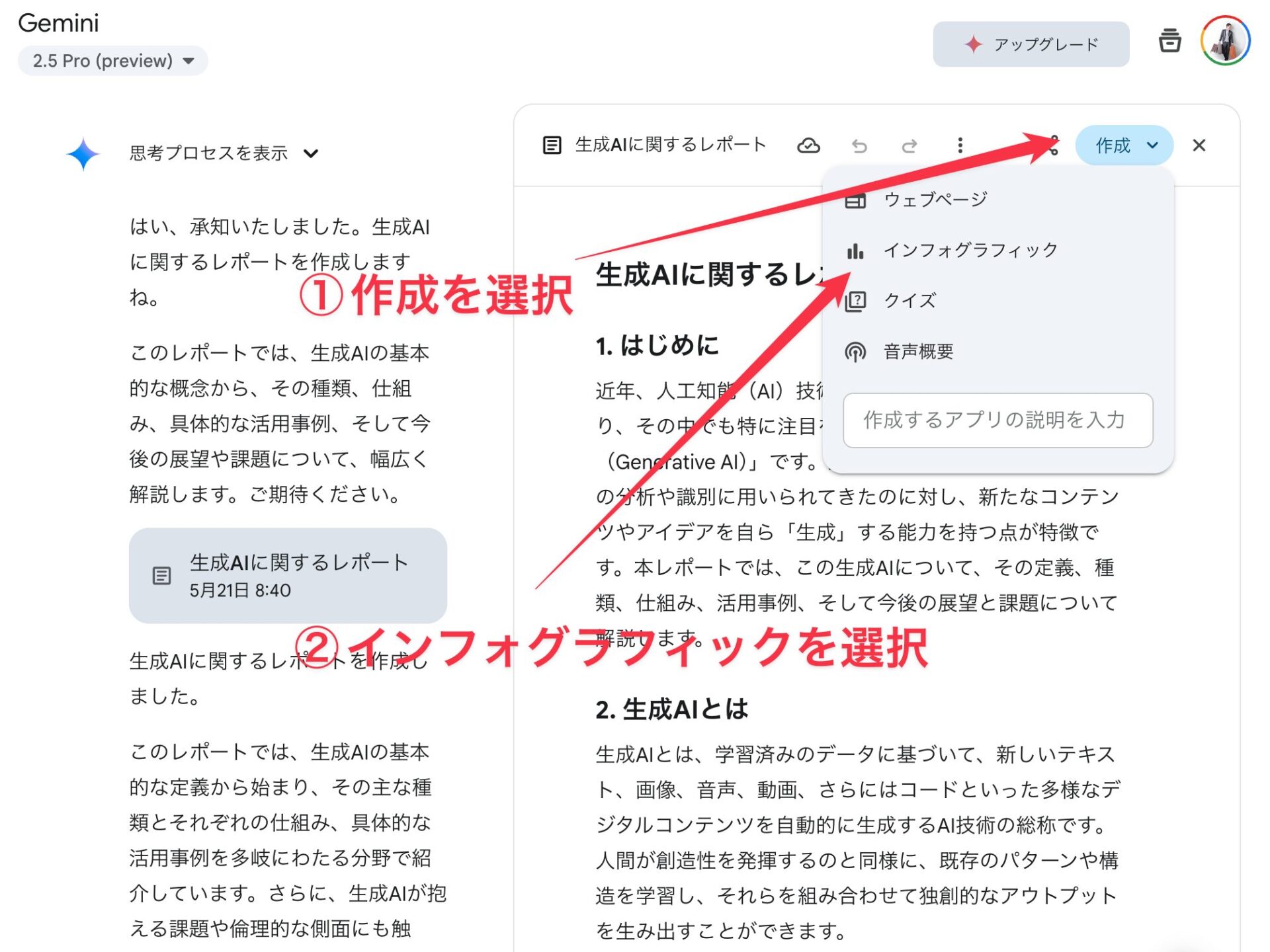1270x952 pixels.
Task: Open the three-dot more options menu
Action: pyautogui.click(x=959, y=145)
